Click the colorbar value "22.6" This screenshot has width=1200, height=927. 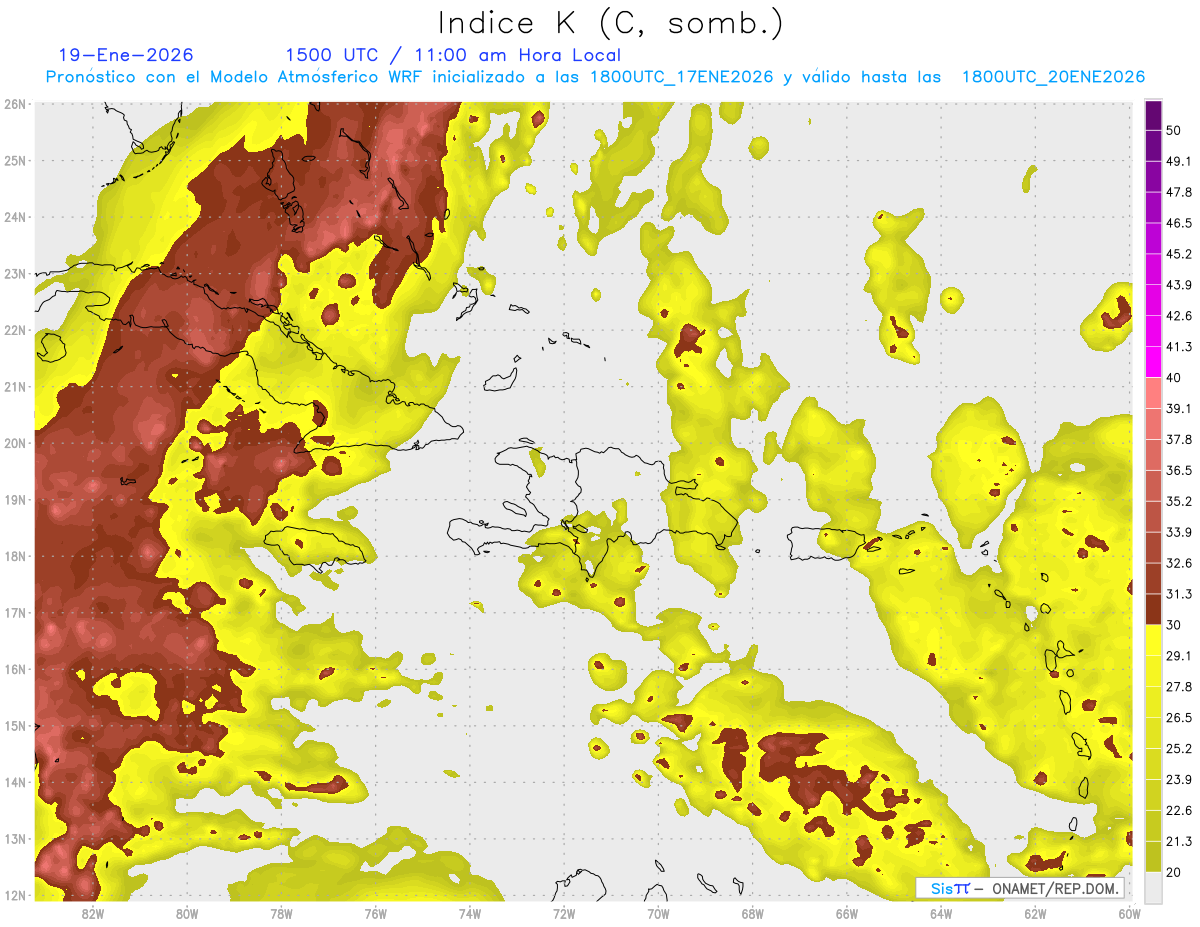coord(1179,810)
